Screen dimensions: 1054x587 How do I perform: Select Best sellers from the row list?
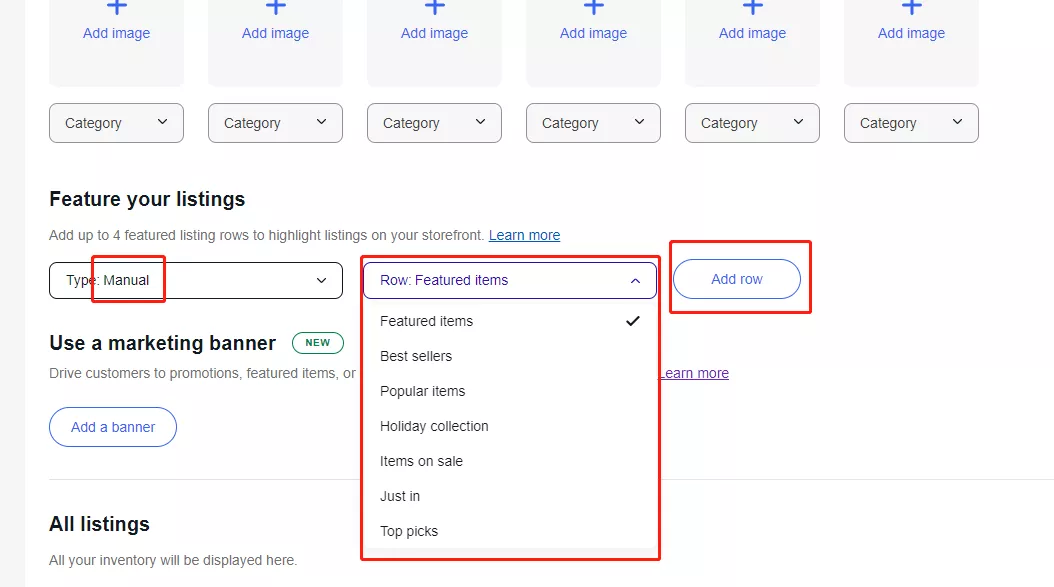click(x=416, y=356)
